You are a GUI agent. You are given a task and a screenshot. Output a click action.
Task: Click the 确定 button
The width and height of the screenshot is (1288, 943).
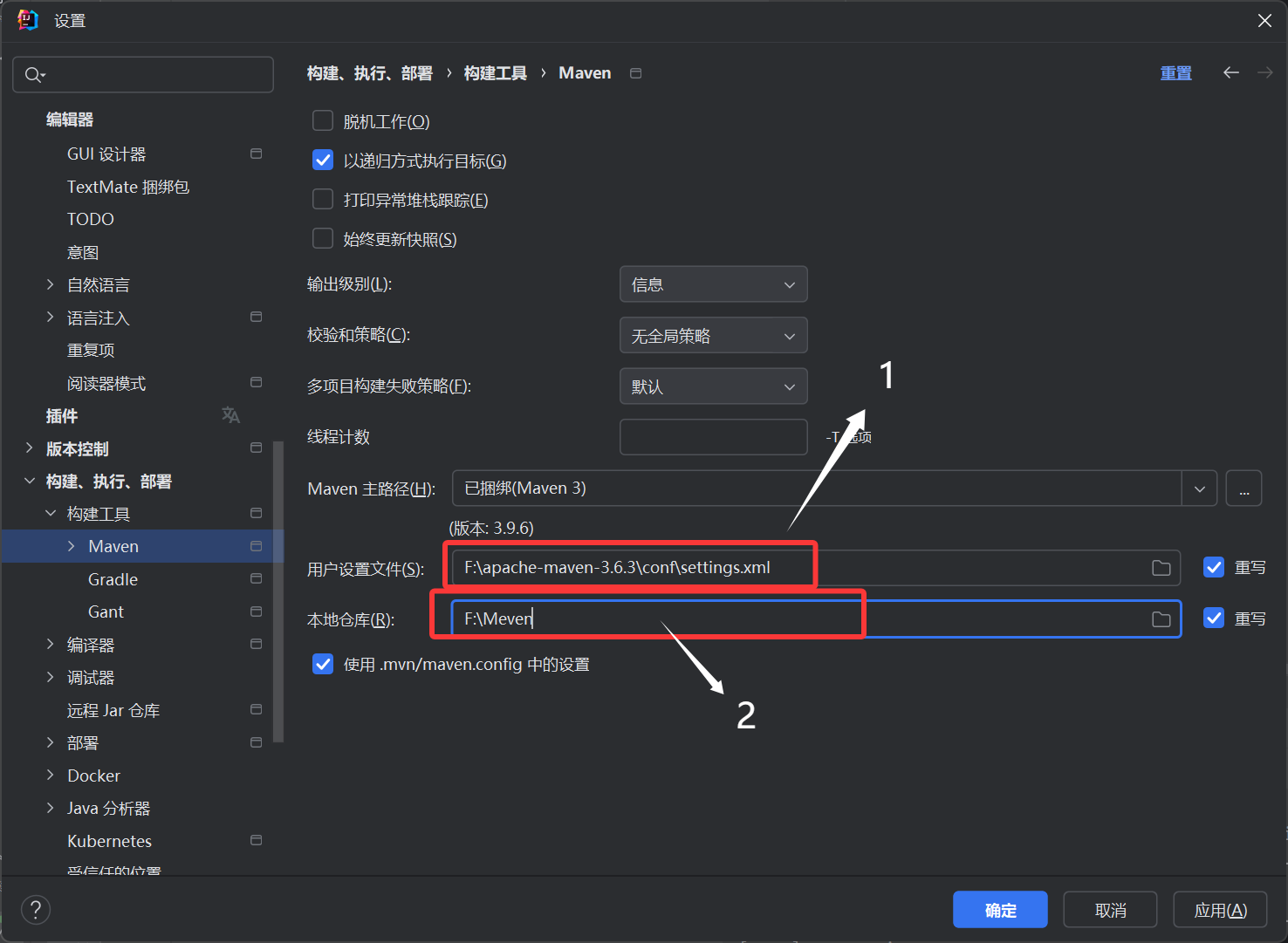[1000, 910]
